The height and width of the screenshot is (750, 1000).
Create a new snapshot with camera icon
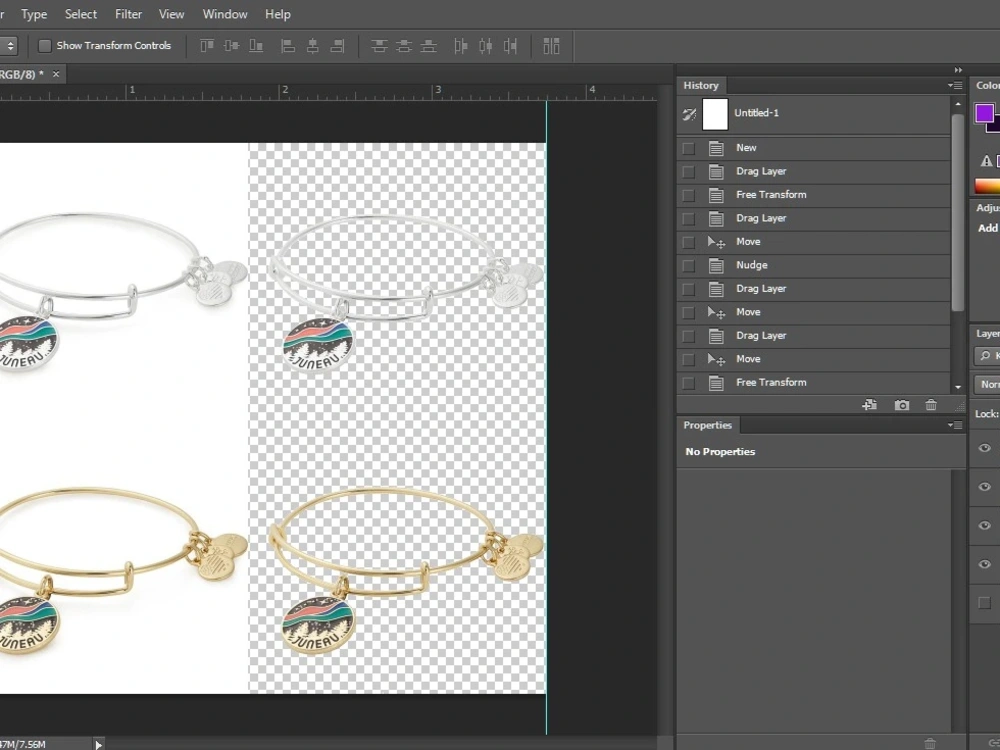click(x=901, y=405)
